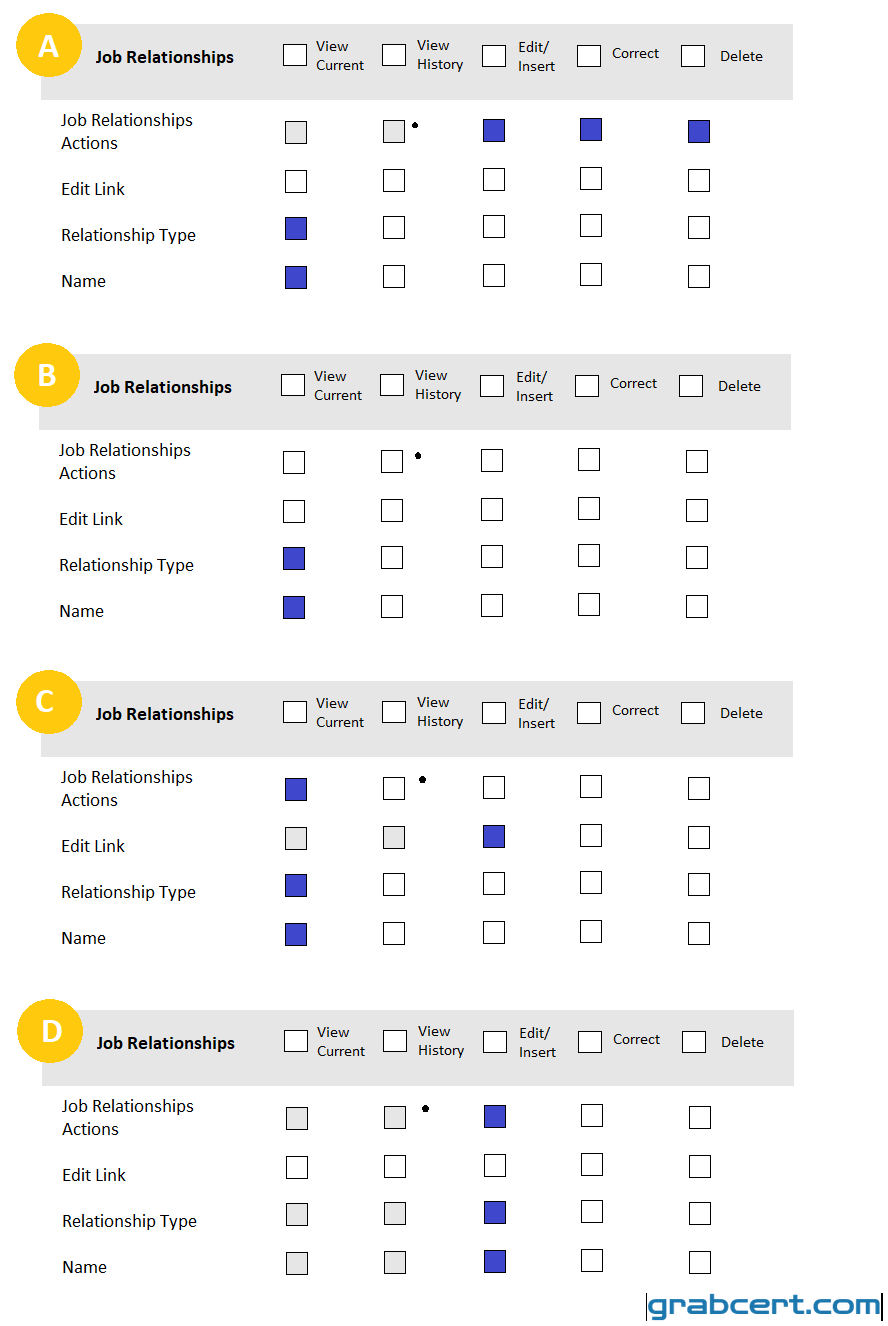Image resolution: width=888 pixels, height=1326 pixels.
Task: Click the yellow circle labeled B
Action: pos(46,375)
